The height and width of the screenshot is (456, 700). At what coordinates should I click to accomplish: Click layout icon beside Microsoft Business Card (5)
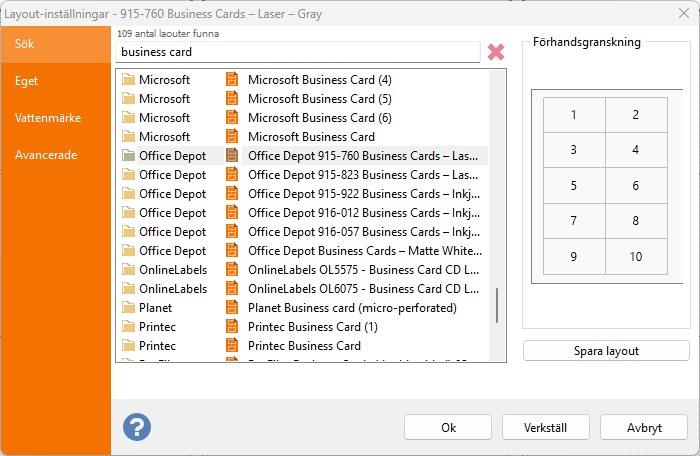point(232,98)
